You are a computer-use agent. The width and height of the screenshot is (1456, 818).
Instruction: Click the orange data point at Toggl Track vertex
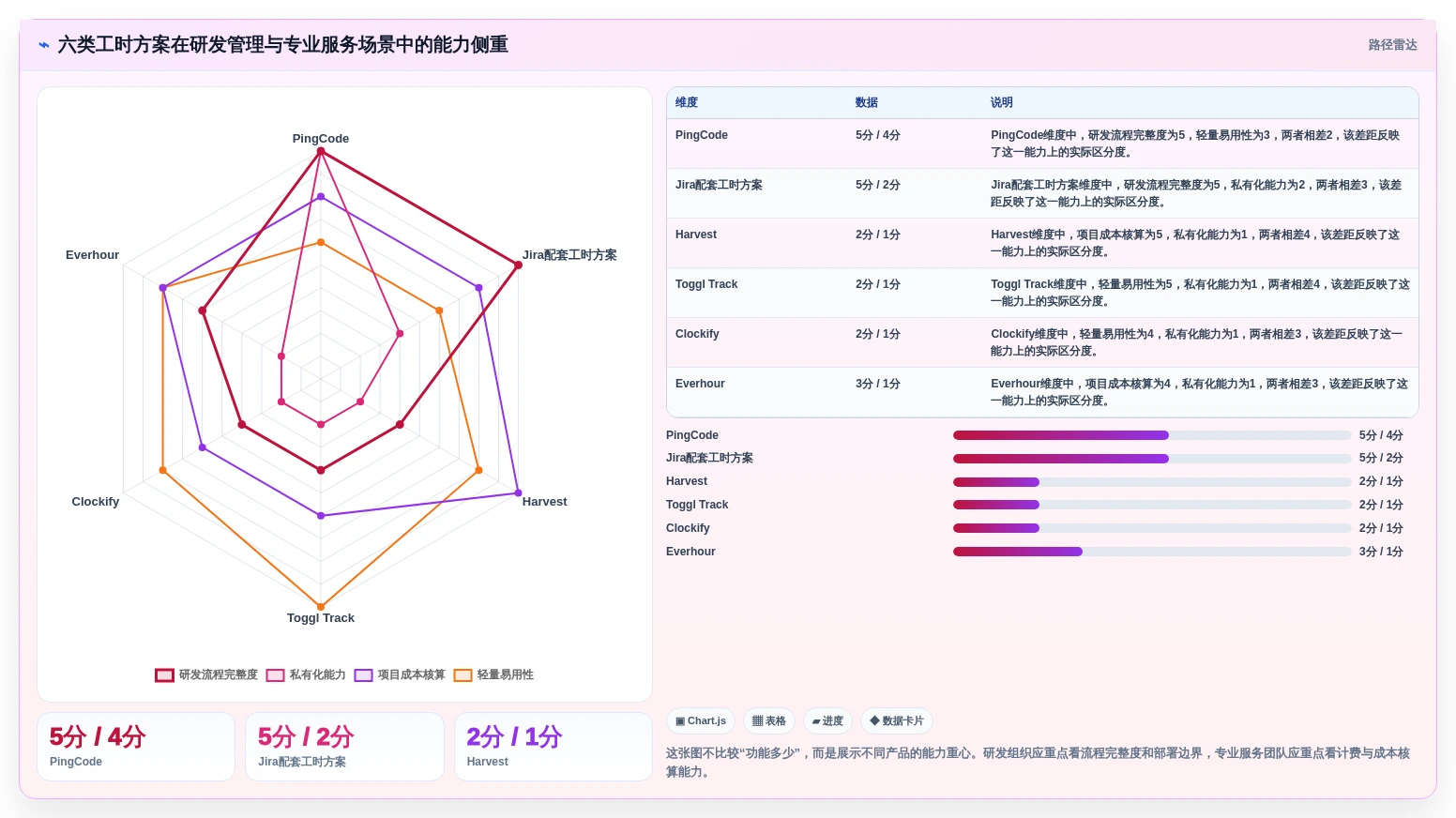(x=321, y=607)
